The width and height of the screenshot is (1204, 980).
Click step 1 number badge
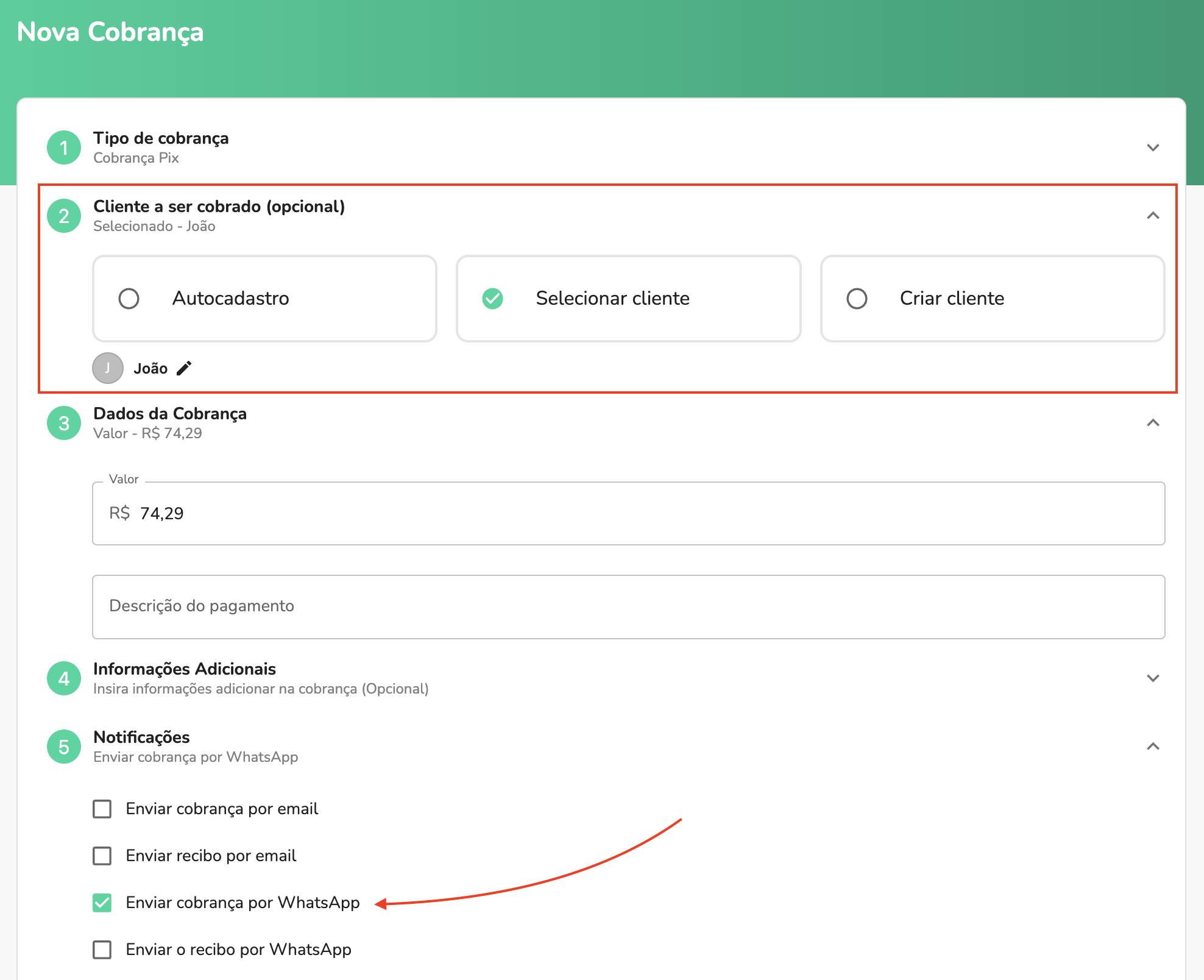(x=64, y=147)
